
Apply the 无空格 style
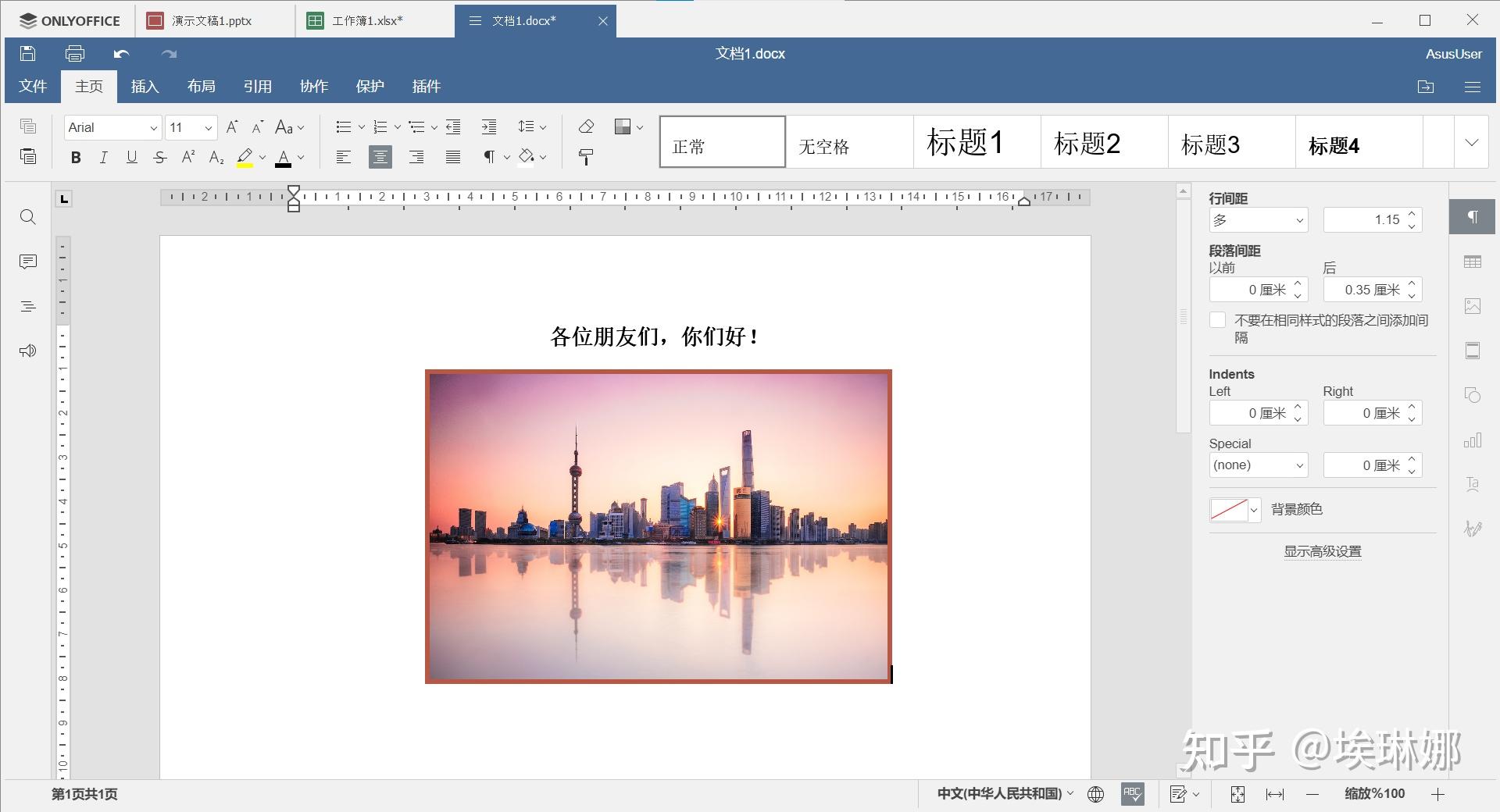(x=849, y=142)
